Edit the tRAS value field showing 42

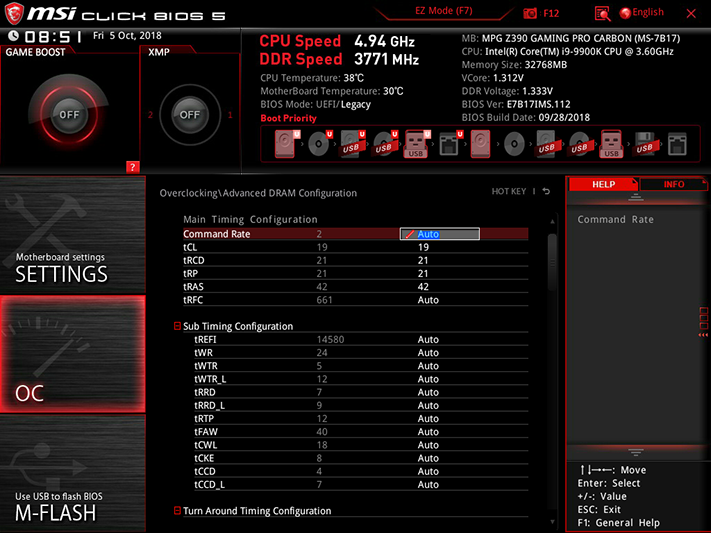pos(423,287)
